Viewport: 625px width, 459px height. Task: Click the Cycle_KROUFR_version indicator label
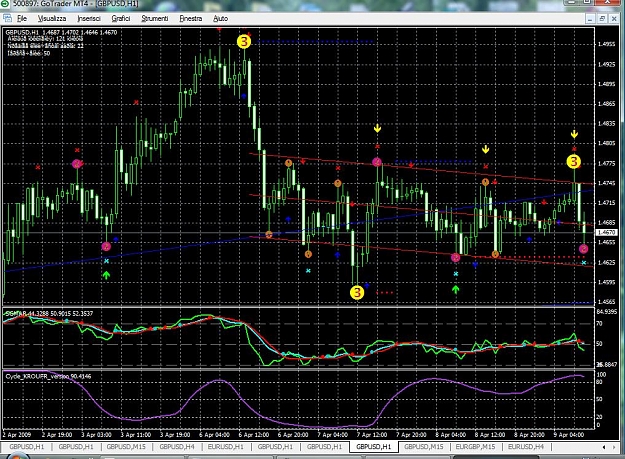(48, 376)
